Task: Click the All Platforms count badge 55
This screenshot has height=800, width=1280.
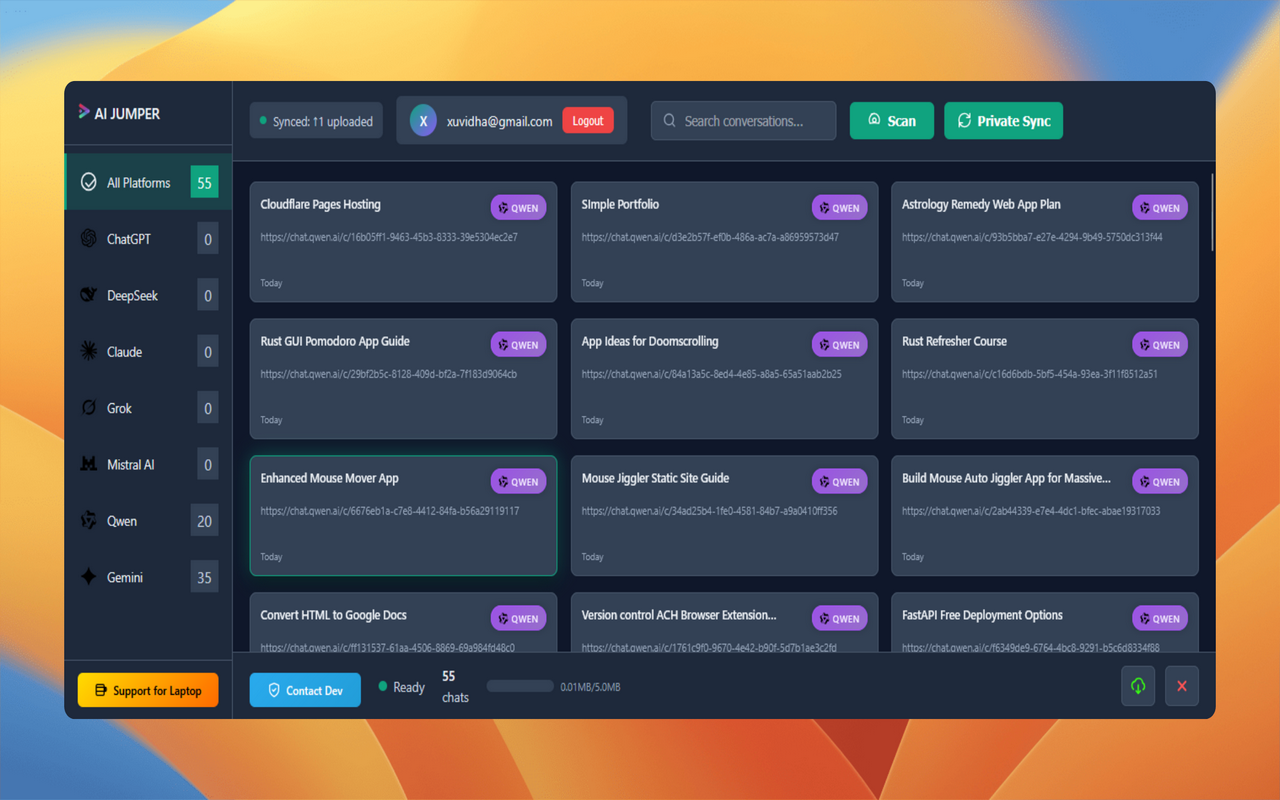Action: (x=204, y=183)
